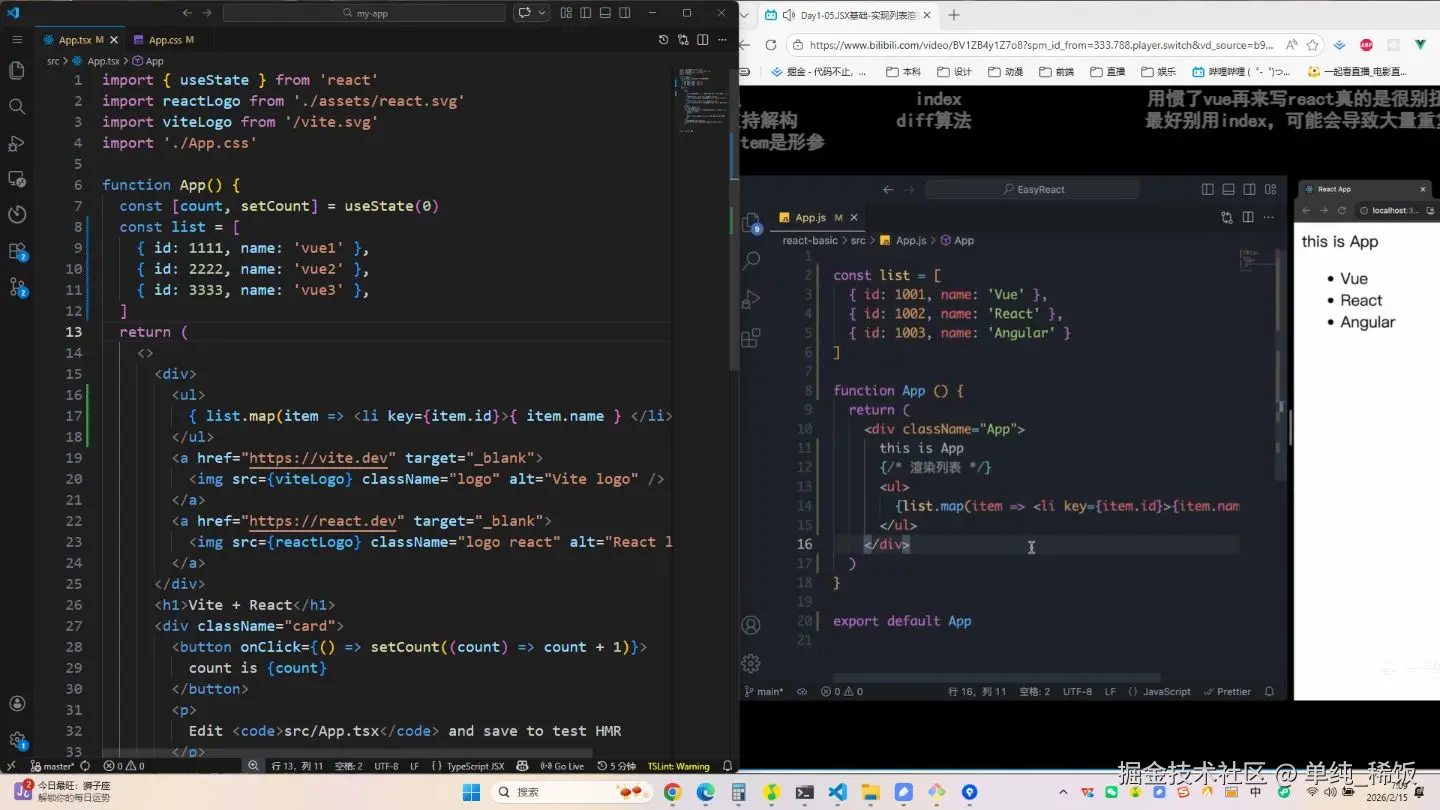Open the https://vite.dev link in the code
This screenshot has width=1440, height=810.
(318, 458)
